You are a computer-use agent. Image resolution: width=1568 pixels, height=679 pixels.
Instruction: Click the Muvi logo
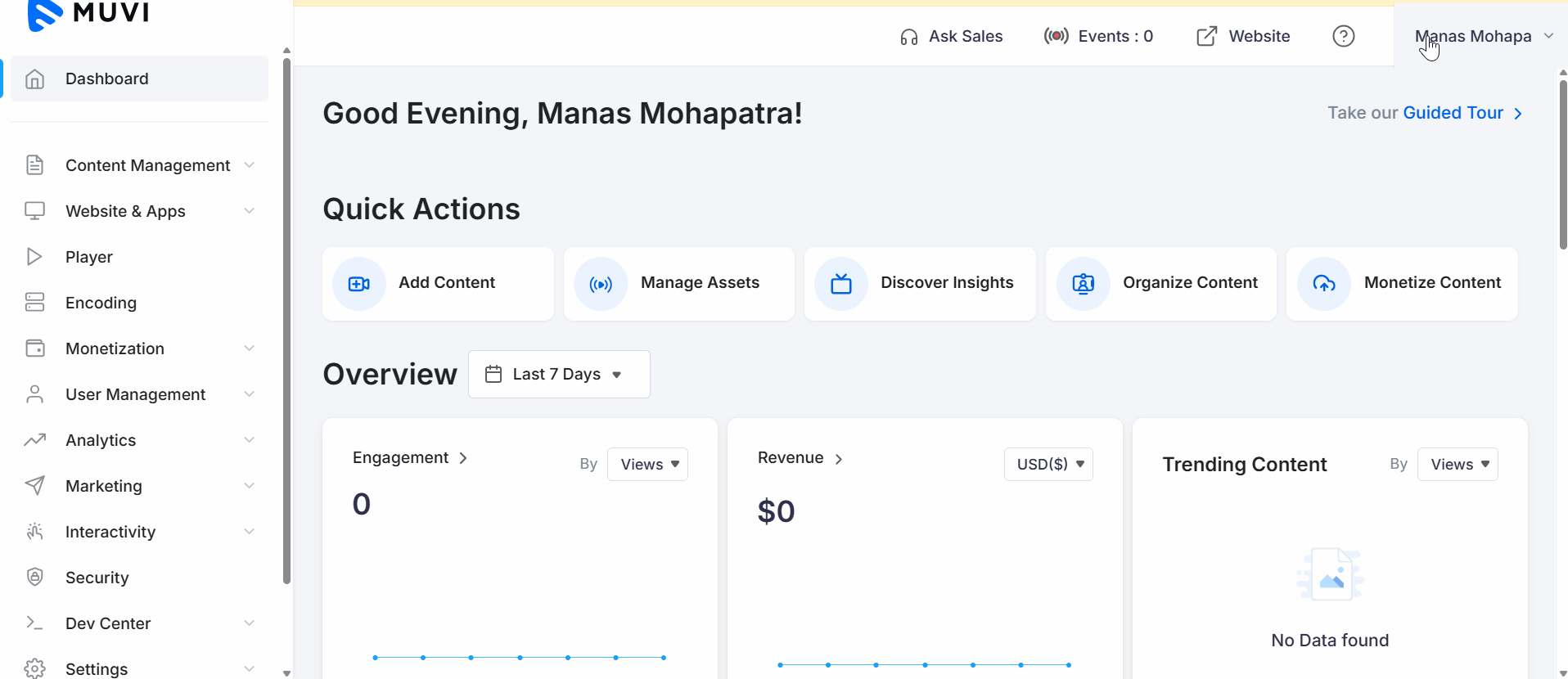(88, 14)
